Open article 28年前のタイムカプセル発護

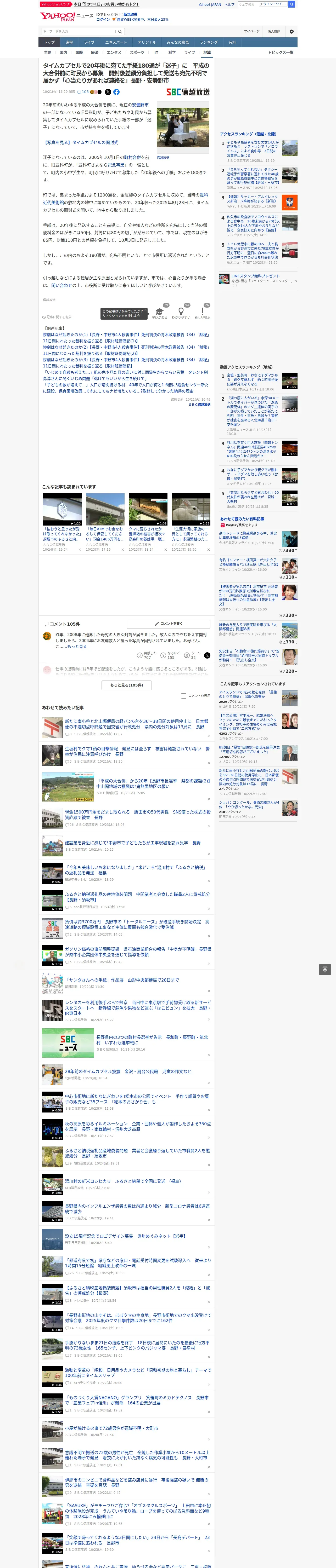pyautogui.click(x=127, y=1071)
